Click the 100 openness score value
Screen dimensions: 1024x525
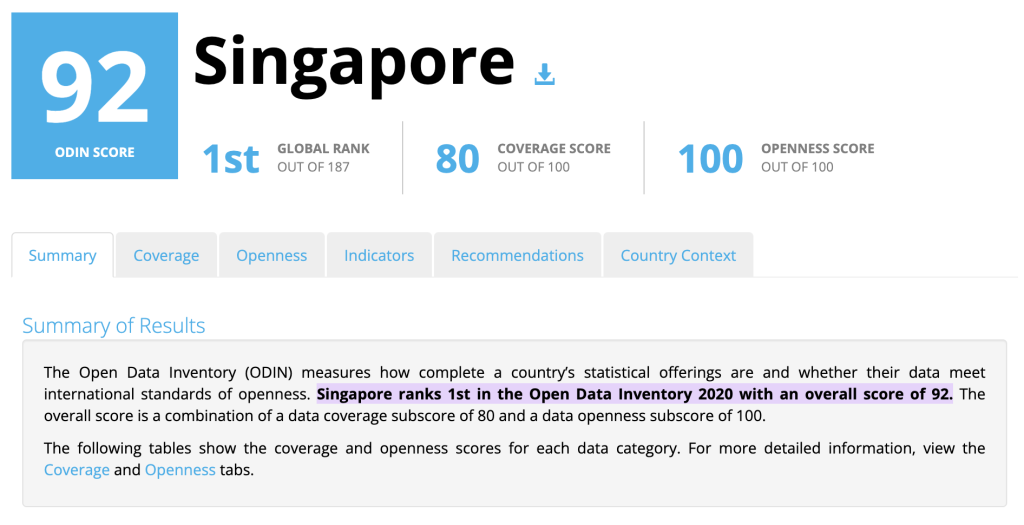point(710,159)
